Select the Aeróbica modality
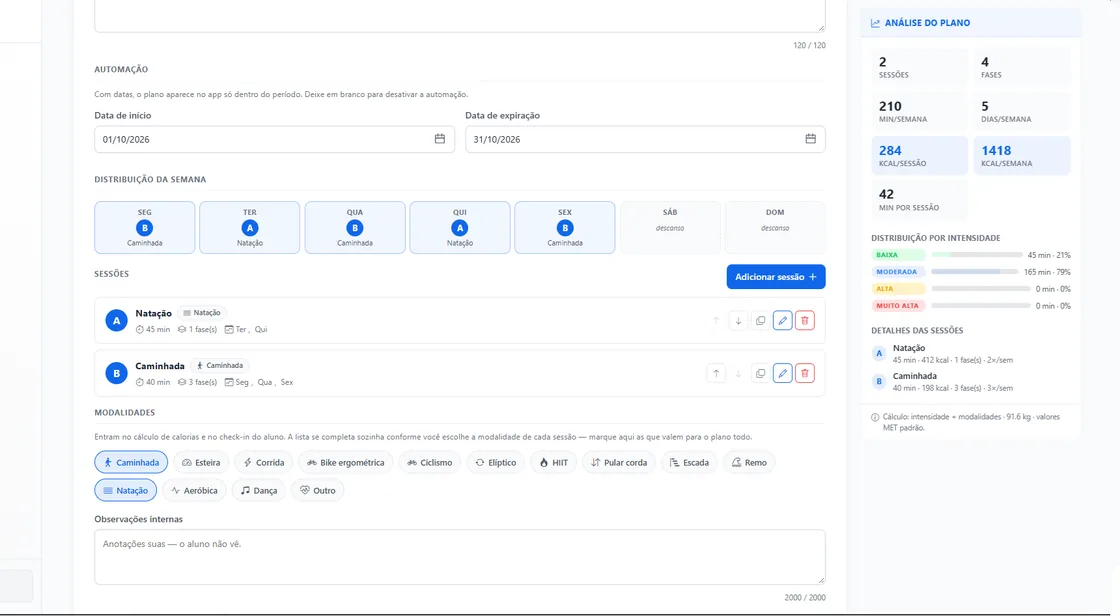 194,490
